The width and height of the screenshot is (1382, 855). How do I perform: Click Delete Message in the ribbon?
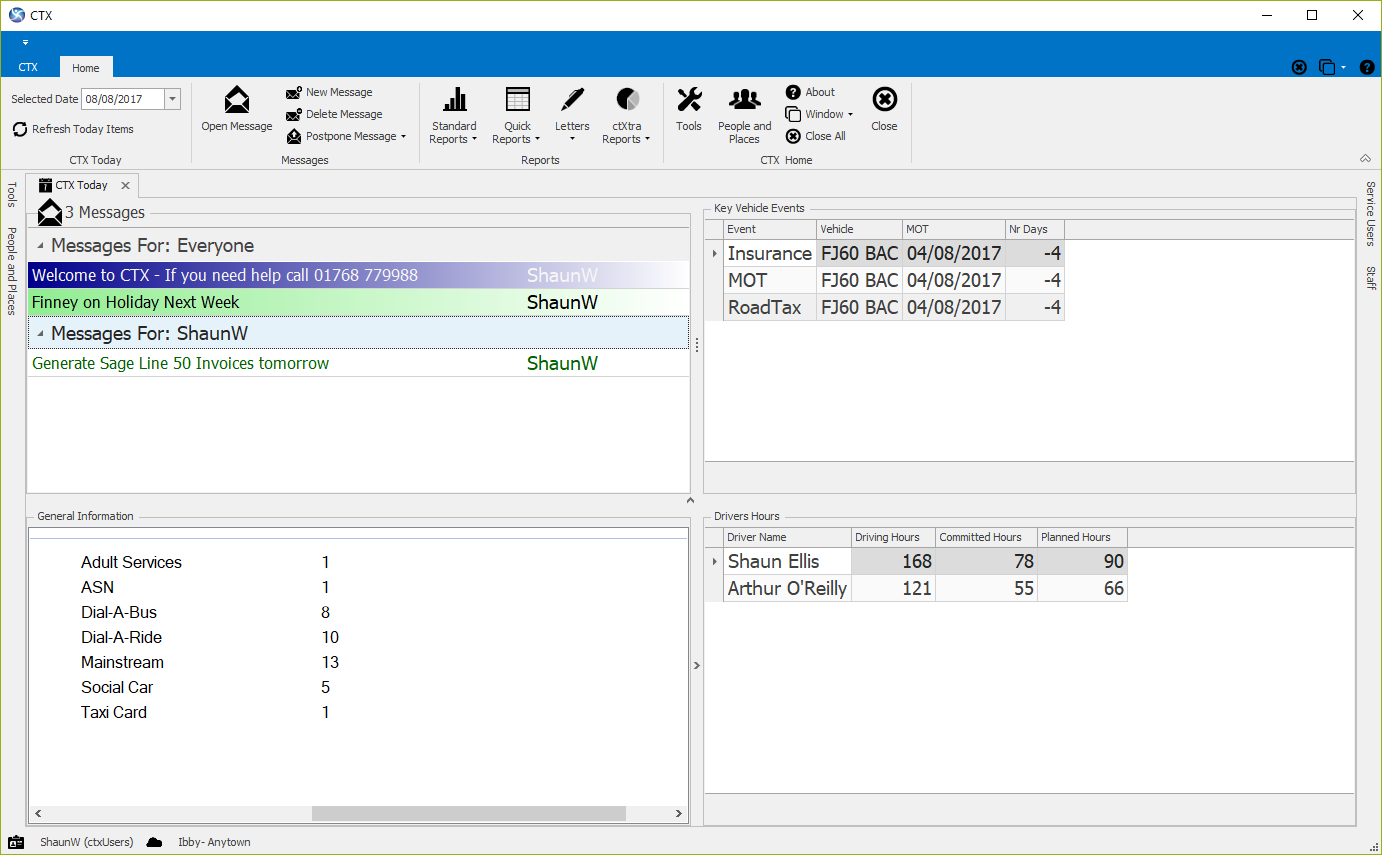334,114
